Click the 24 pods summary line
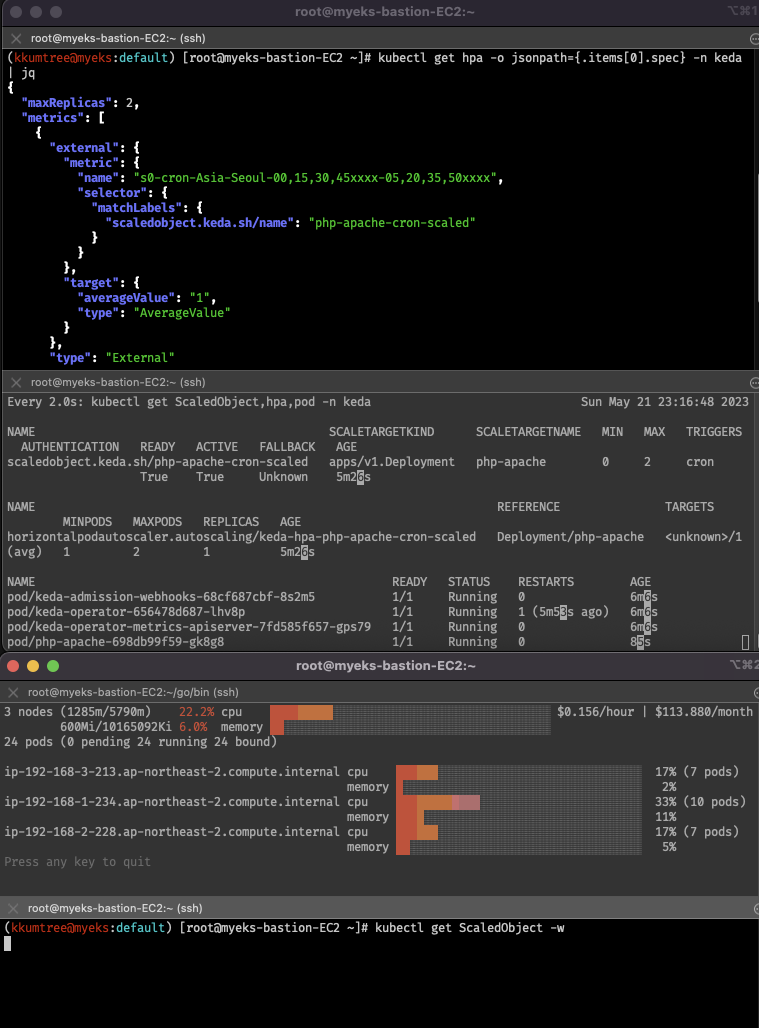 point(141,742)
